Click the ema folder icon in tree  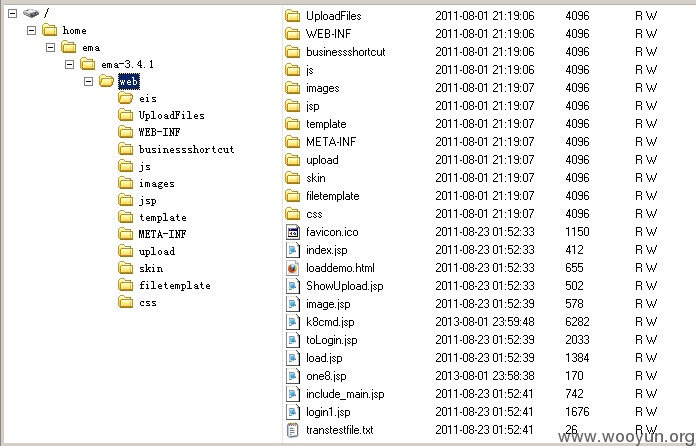coord(69,47)
